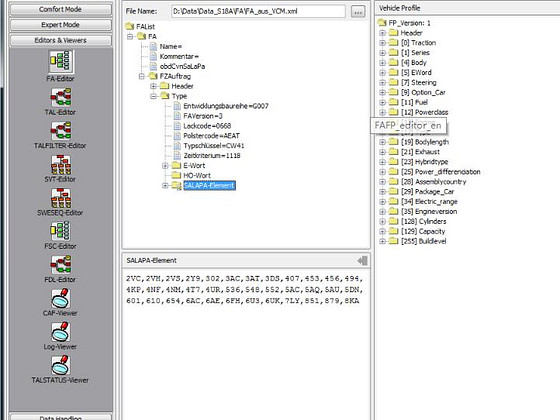Open the FSC-Editor tool

pyautogui.click(x=61, y=231)
